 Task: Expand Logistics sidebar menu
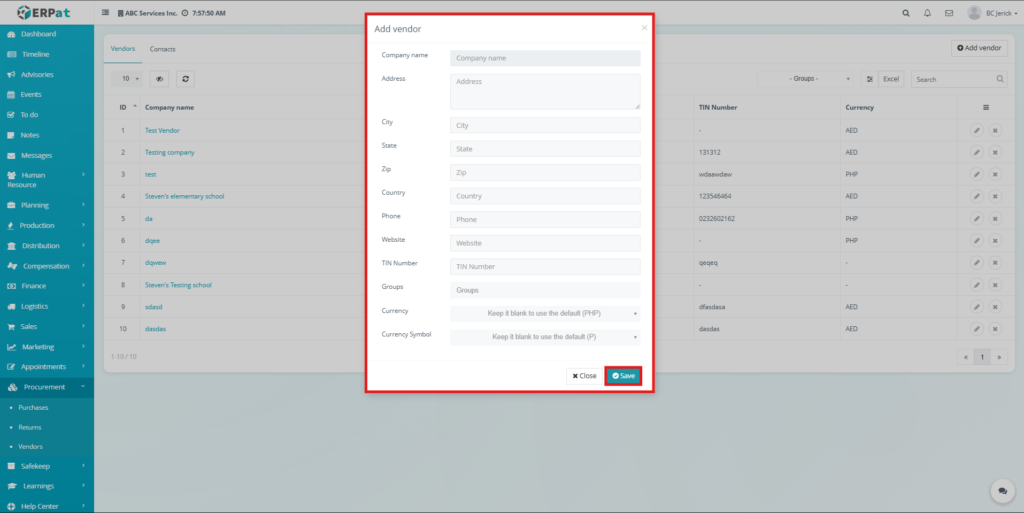[46, 306]
